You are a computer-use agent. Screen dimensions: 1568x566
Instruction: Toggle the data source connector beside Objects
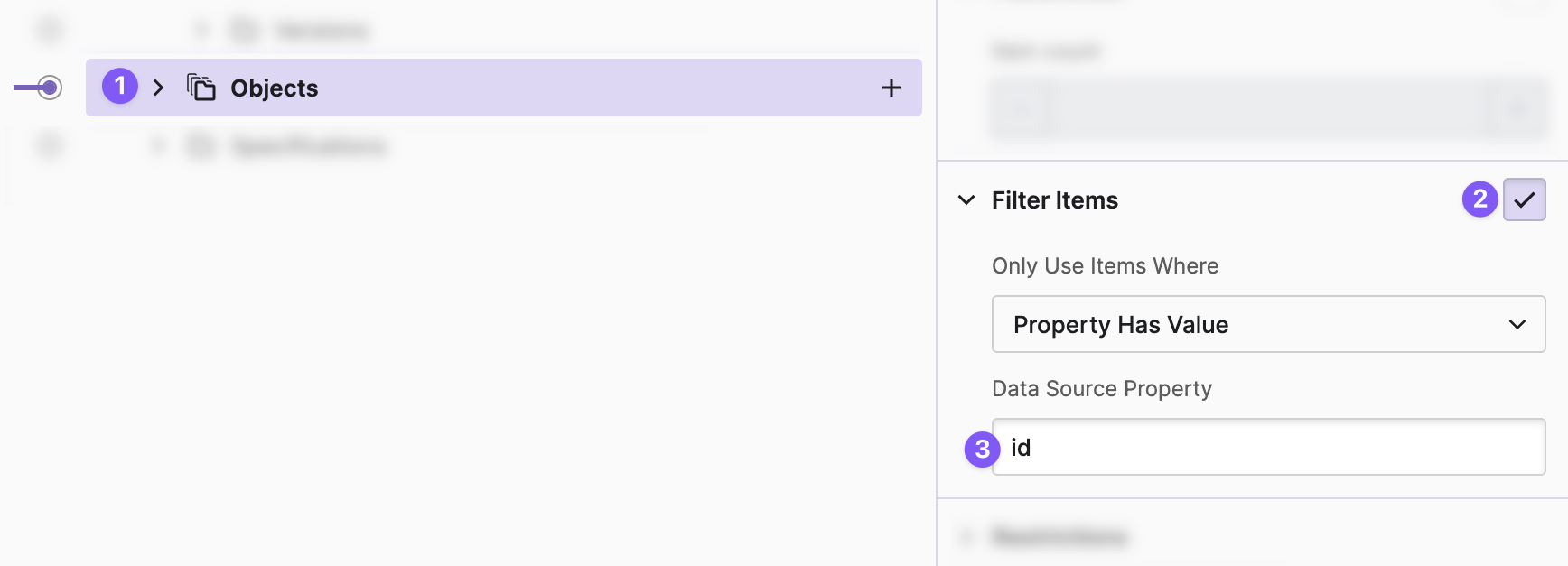click(49, 88)
